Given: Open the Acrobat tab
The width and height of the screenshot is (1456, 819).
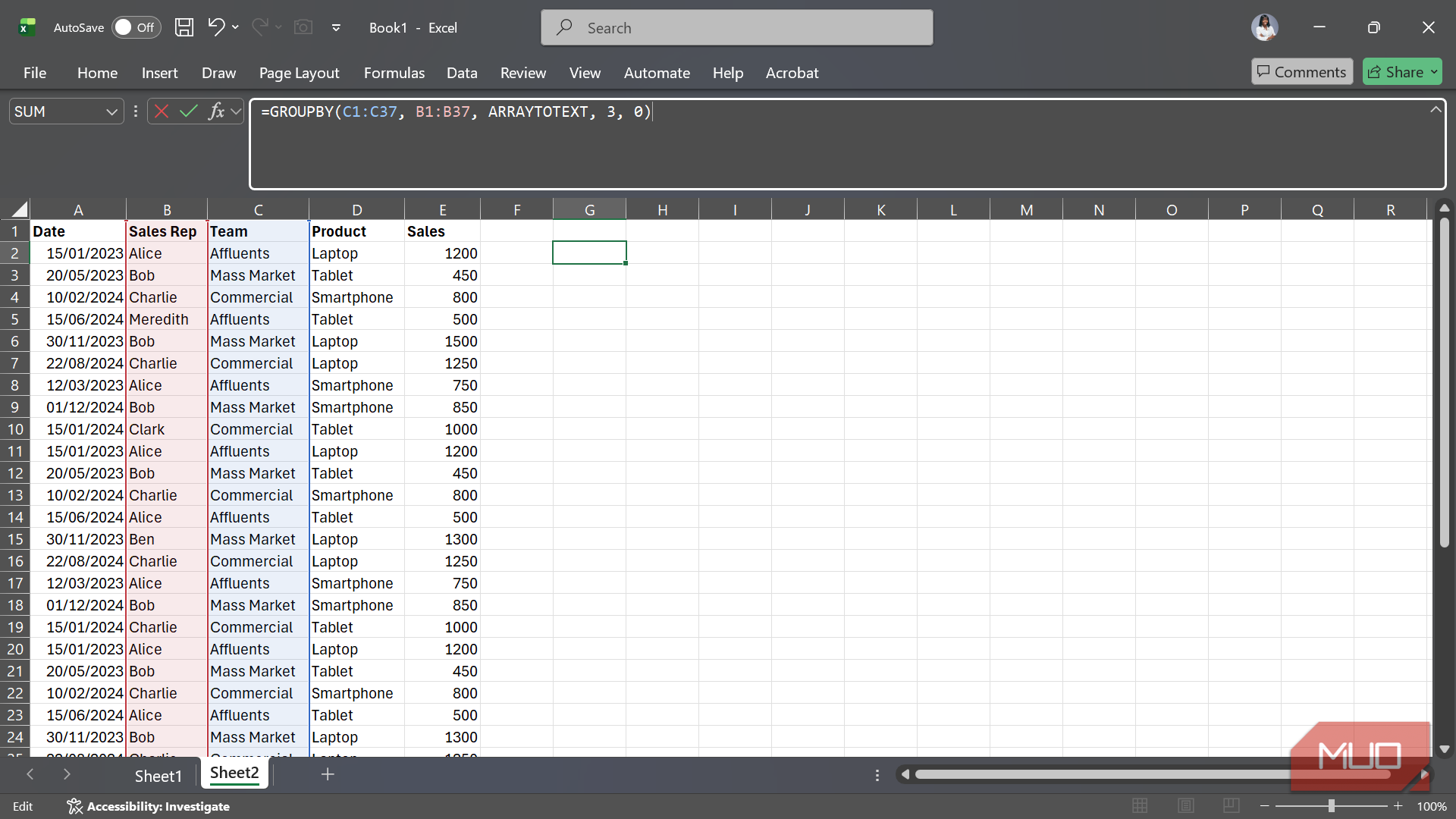Looking at the screenshot, I should point(792,73).
